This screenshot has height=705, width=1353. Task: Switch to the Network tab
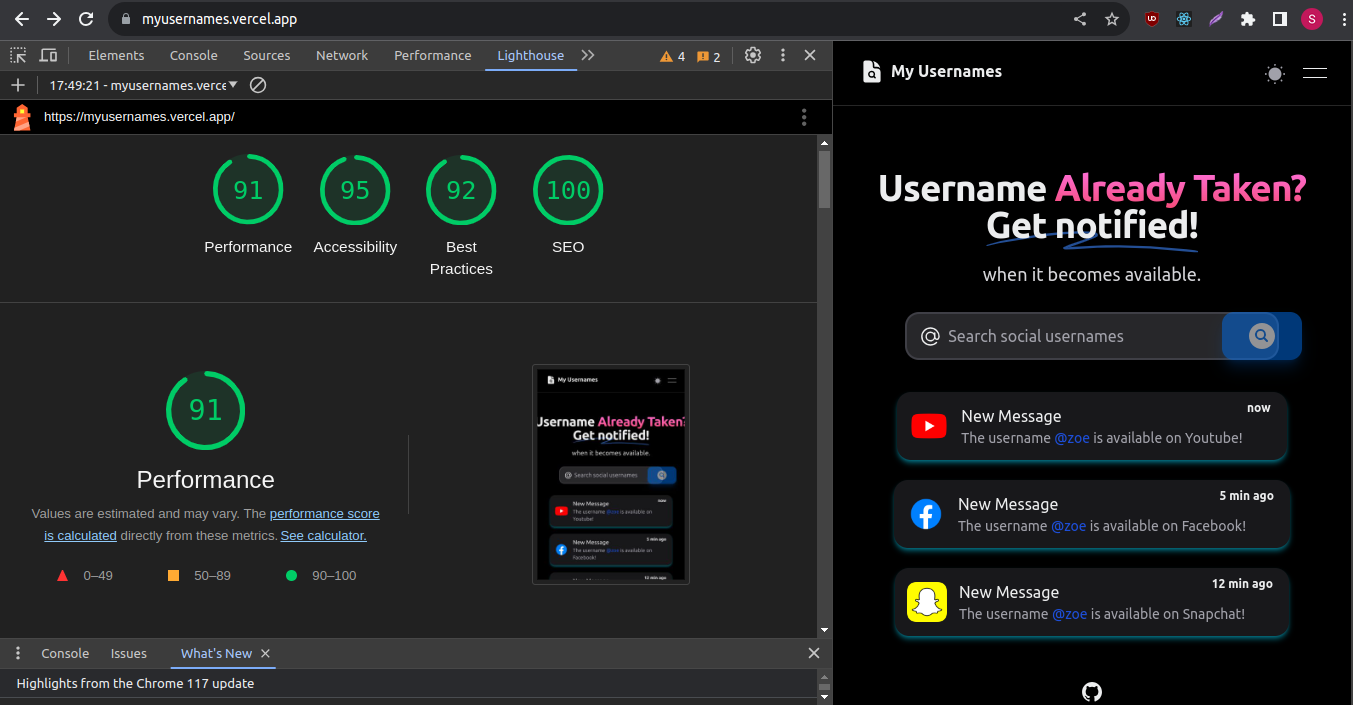coord(341,55)
